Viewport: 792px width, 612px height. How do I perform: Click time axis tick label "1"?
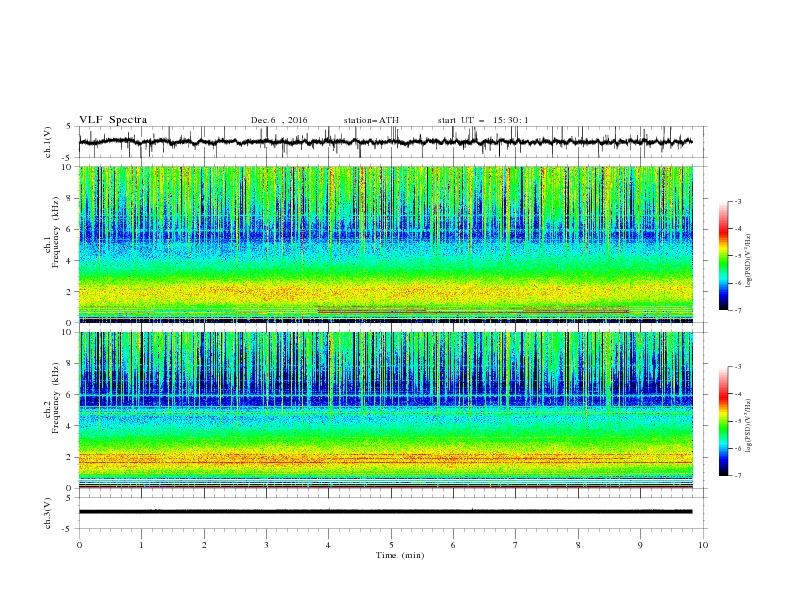click(141, 545)
